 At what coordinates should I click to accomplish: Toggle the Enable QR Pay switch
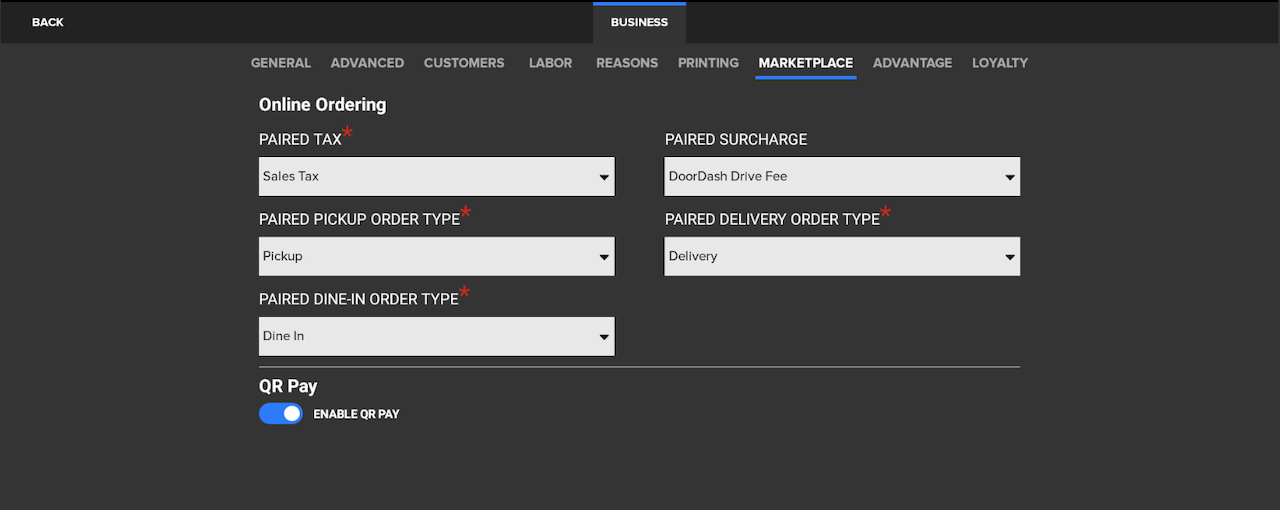click(281, 414)
